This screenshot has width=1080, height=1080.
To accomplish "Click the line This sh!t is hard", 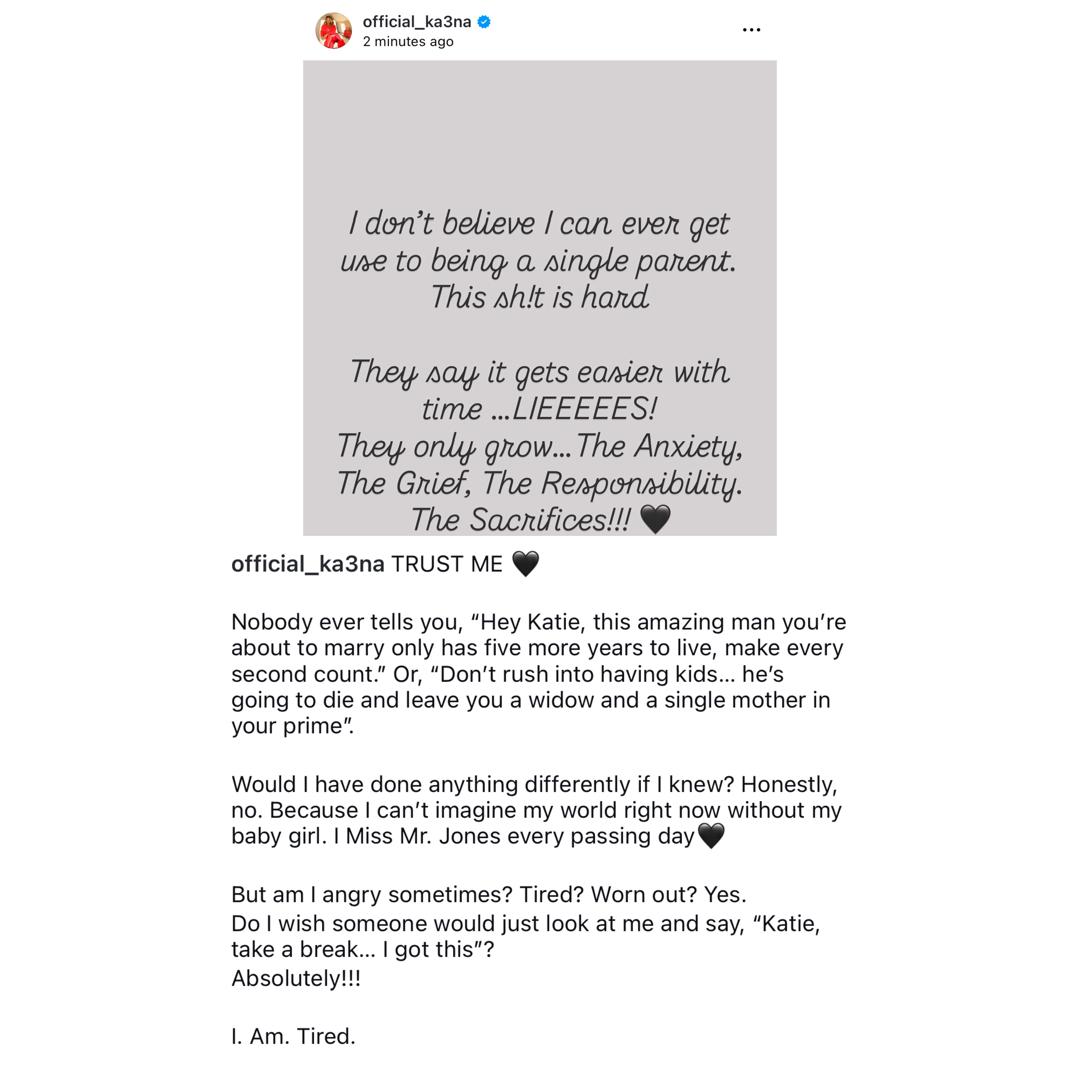I will (x=540, y=297).
